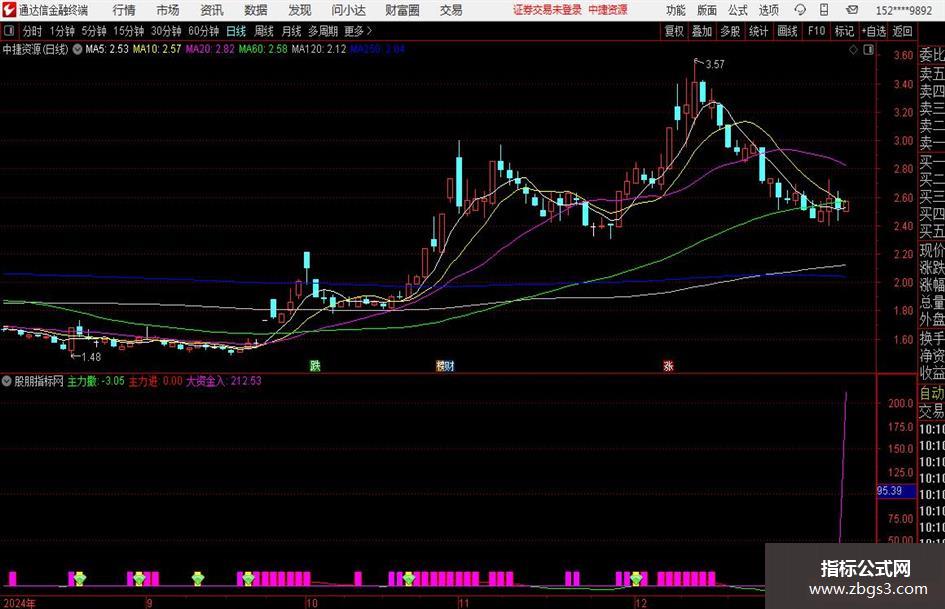This screenshot has height=609, width=945.
Task: Switch to 5分钟 chart period
Action: click(93, 31)
